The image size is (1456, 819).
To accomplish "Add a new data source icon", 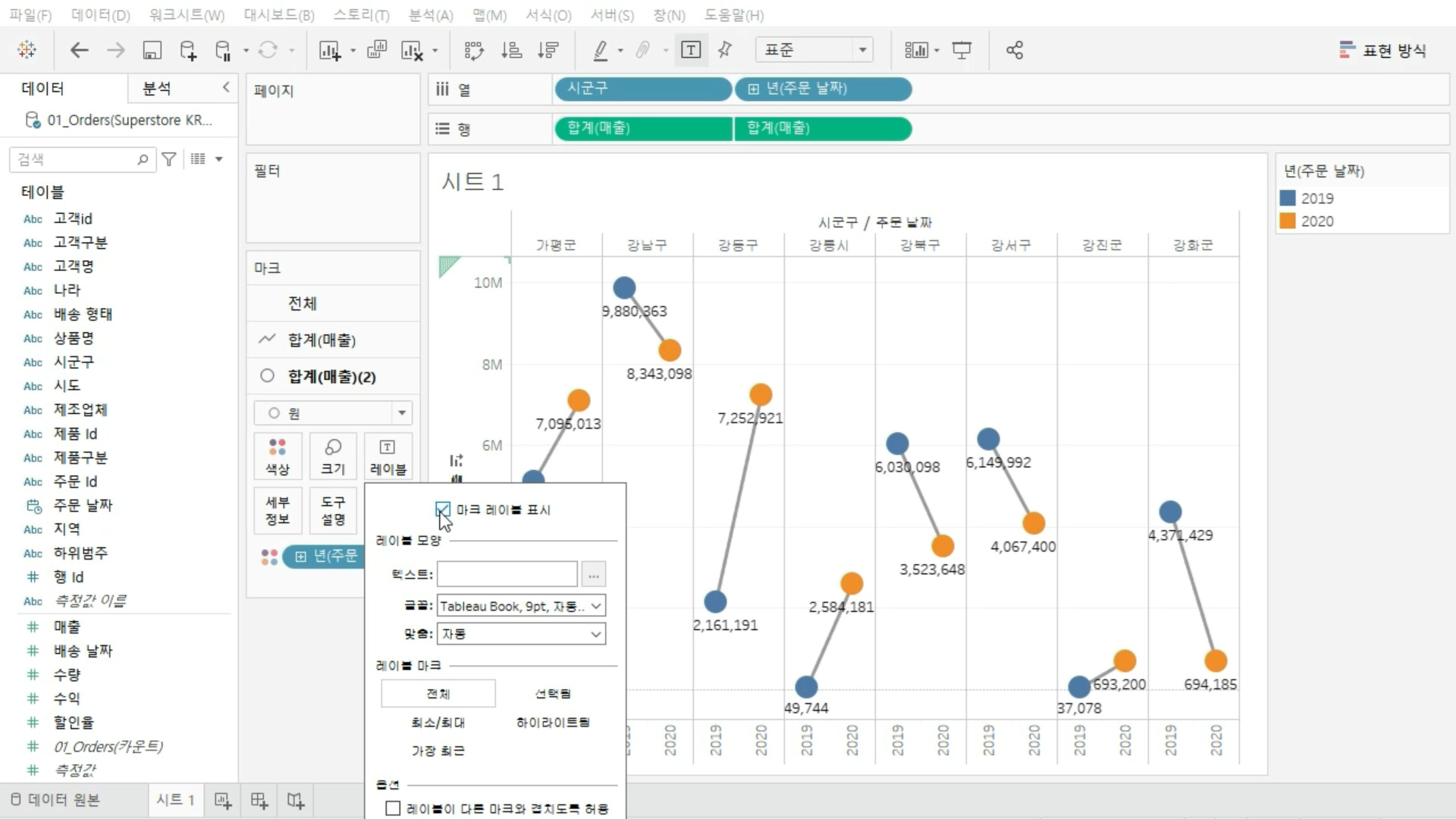I will pos(187,50).
